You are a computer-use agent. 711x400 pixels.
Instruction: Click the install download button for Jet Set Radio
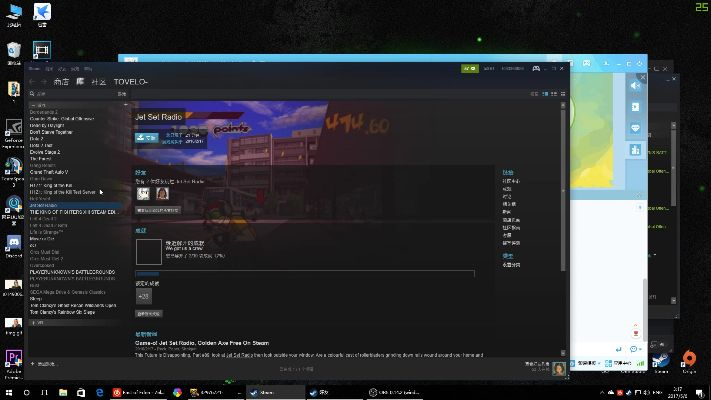click(x=146, y=137)
